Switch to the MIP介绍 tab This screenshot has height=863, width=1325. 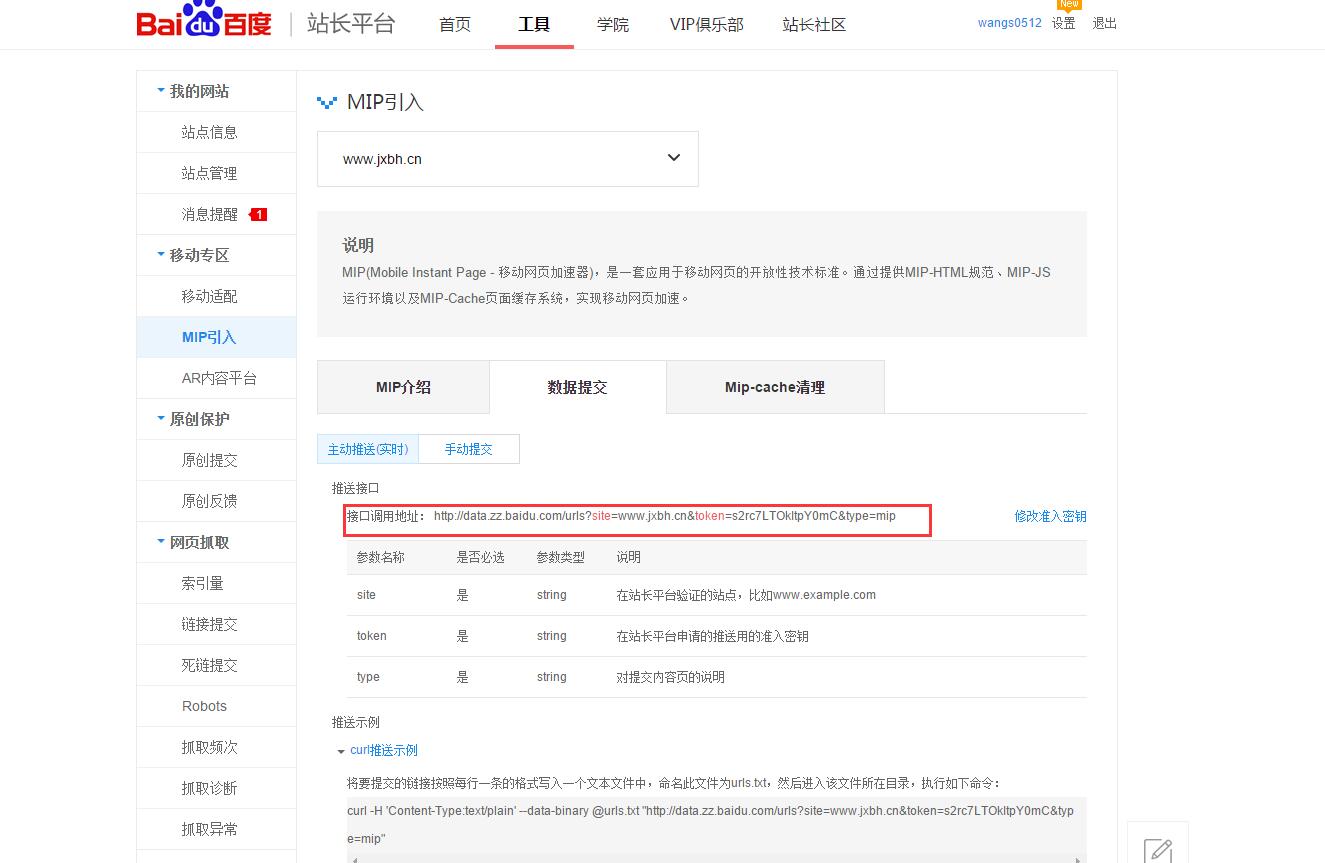[403, 387]
